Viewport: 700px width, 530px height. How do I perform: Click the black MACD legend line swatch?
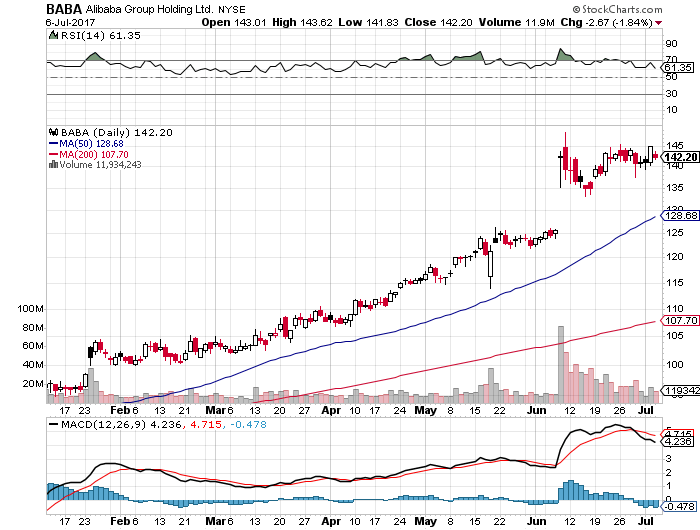[x=54, y=425]
